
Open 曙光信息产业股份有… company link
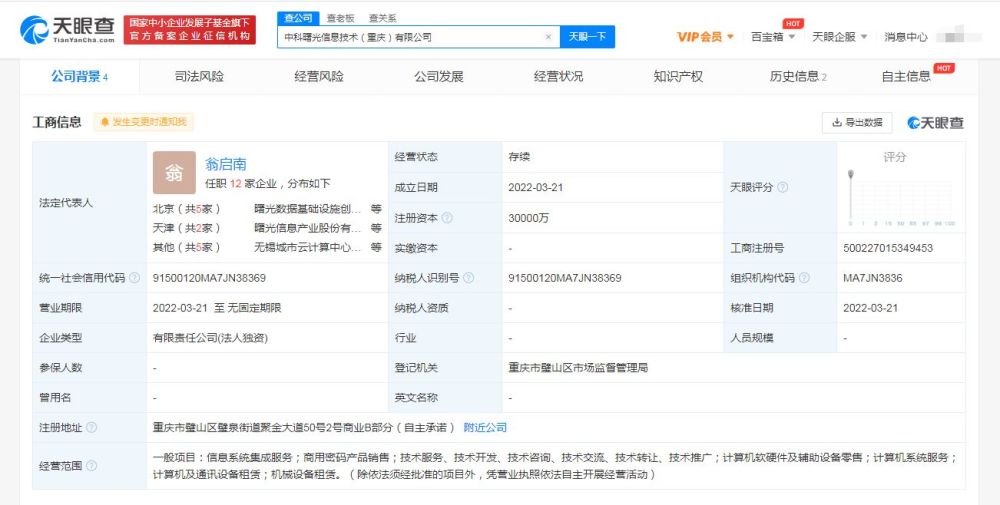[x=308, y=228]
